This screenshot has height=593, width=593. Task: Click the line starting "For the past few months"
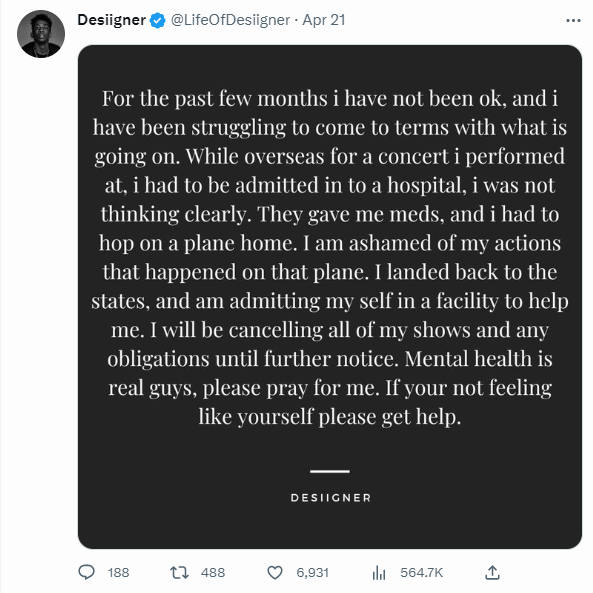coord(330,99)
